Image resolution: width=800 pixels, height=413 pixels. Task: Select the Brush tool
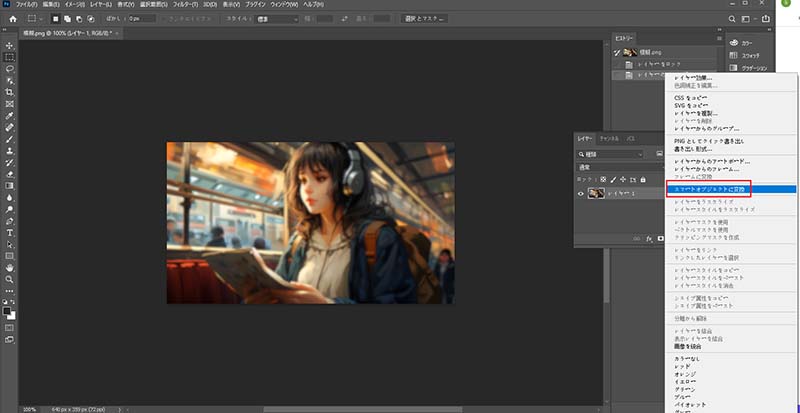click(x=9, y=139)
